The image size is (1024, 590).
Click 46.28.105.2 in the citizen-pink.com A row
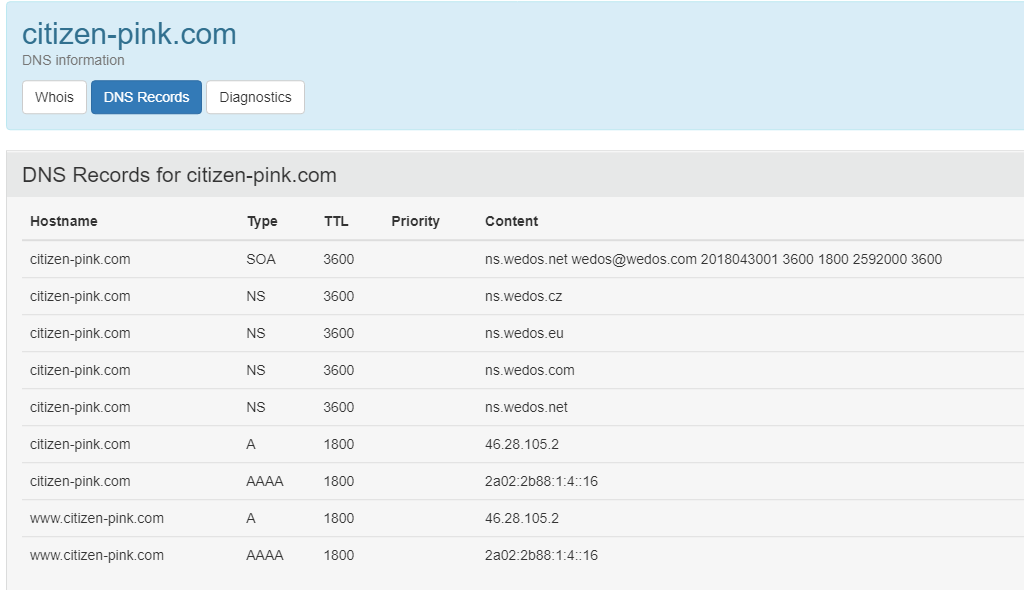pyautogui.click(x=522, y=444)
